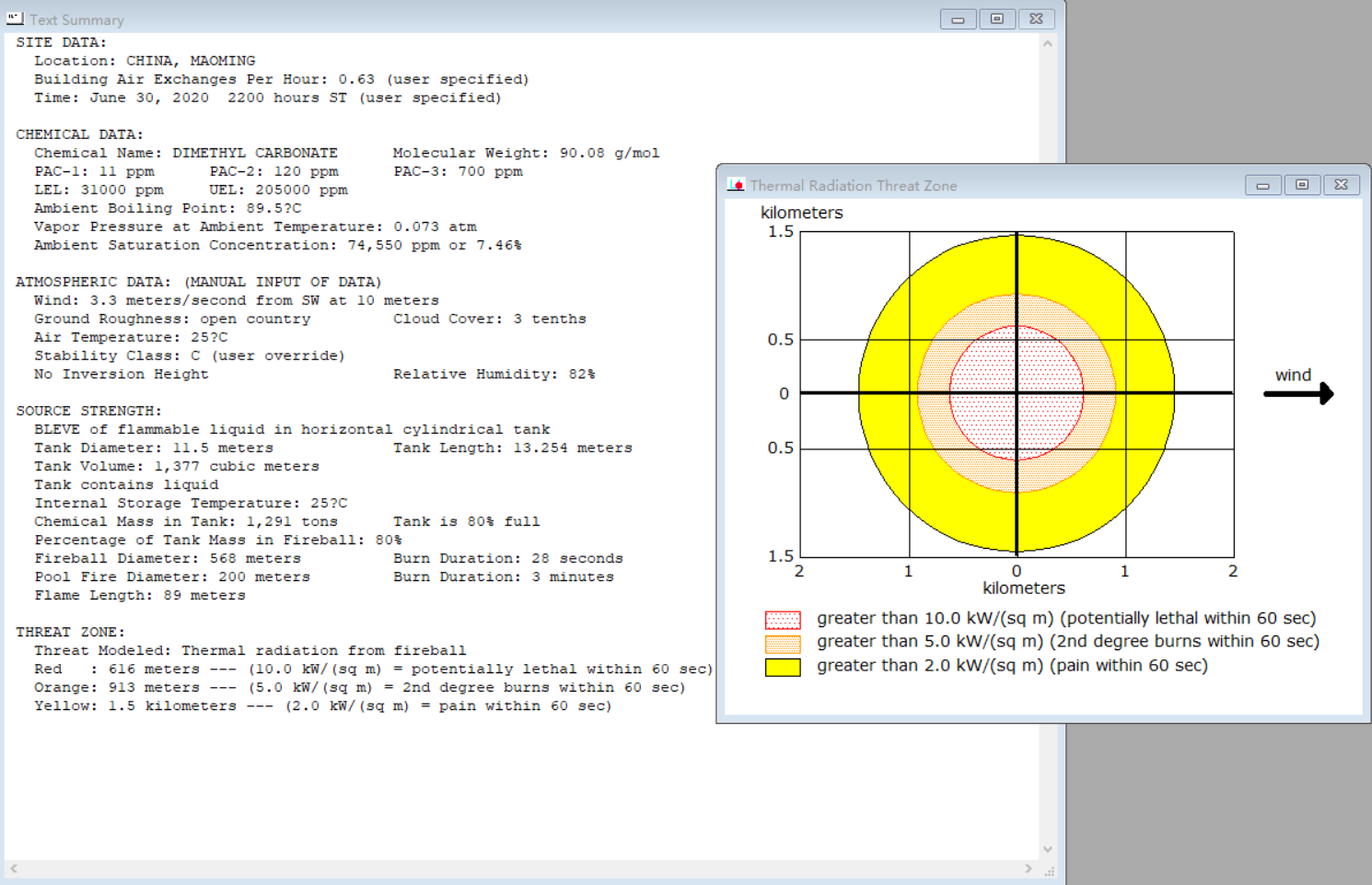
Task: Click the resize grip in the Text Summary corner
Action: point(1049,869)
